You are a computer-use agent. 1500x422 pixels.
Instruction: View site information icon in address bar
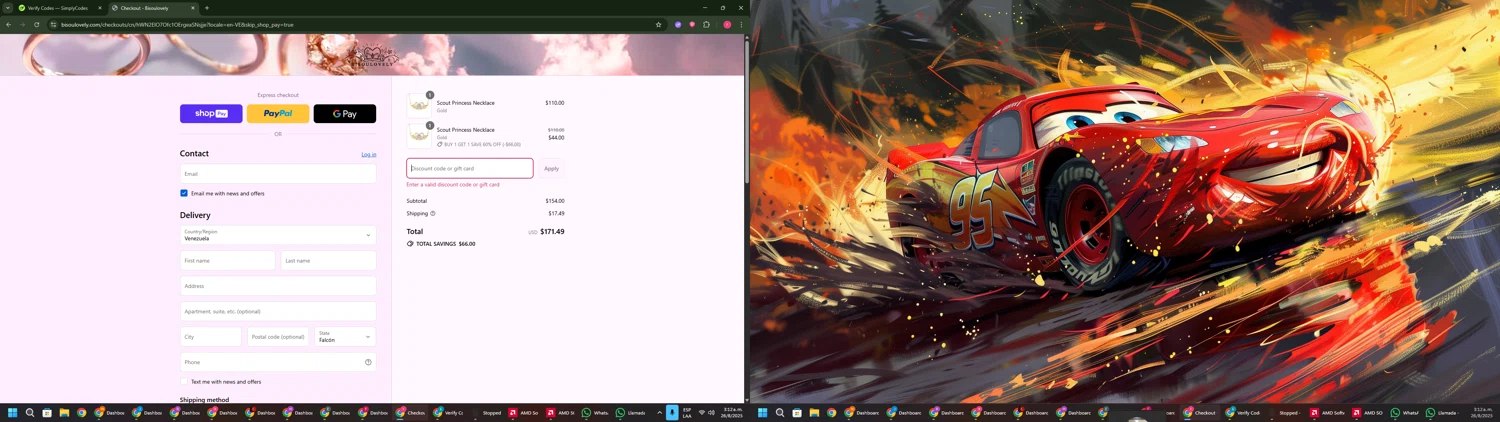[x=54, y=24]
